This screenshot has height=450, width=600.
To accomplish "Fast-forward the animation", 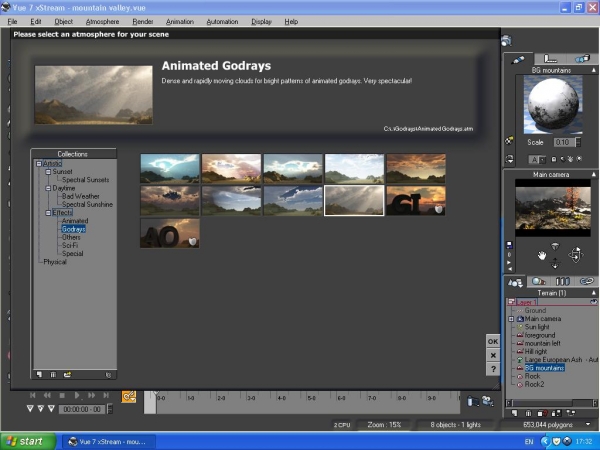I will (x=91, y=395).
